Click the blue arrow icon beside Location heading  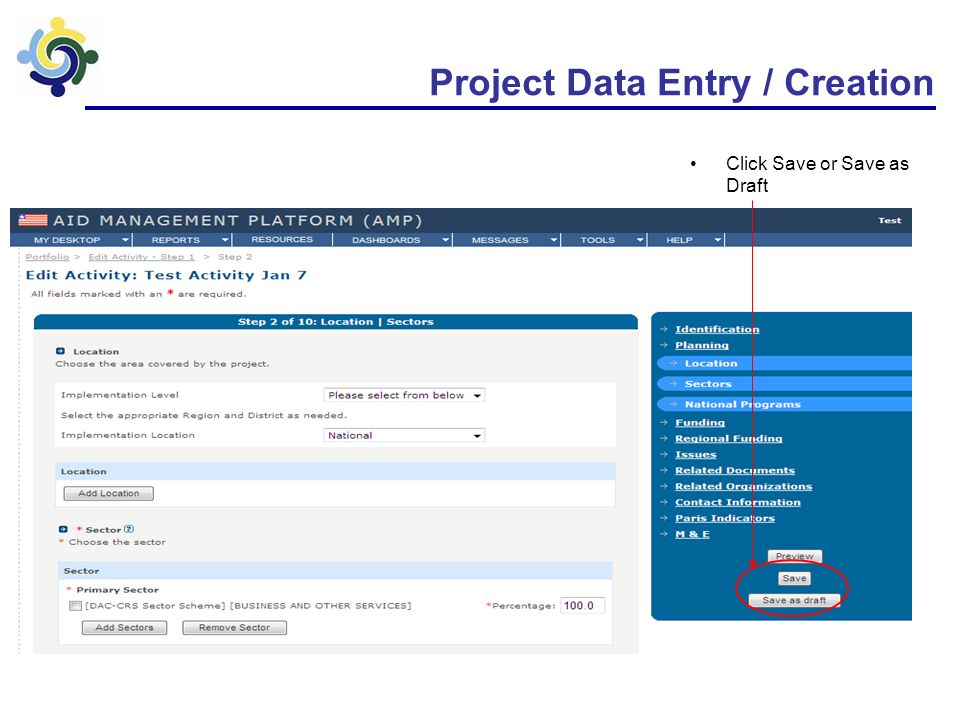click(60, 351)
